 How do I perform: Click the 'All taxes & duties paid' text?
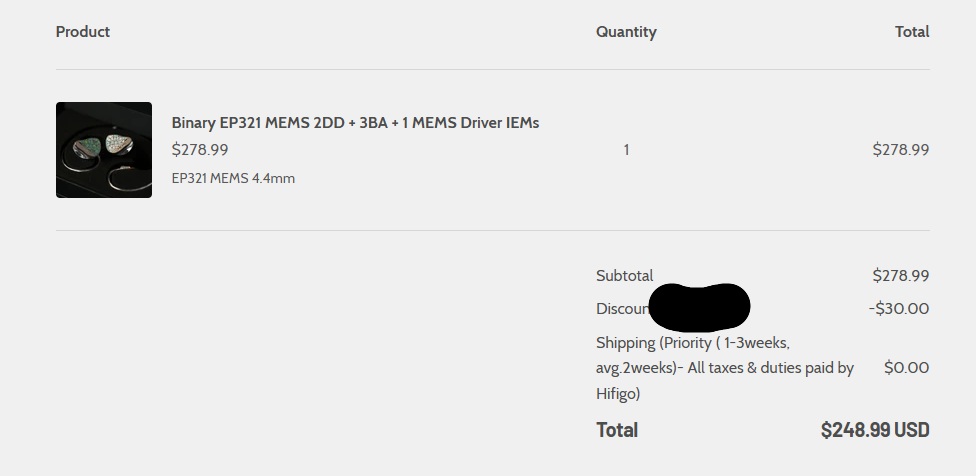pos(771,368)
